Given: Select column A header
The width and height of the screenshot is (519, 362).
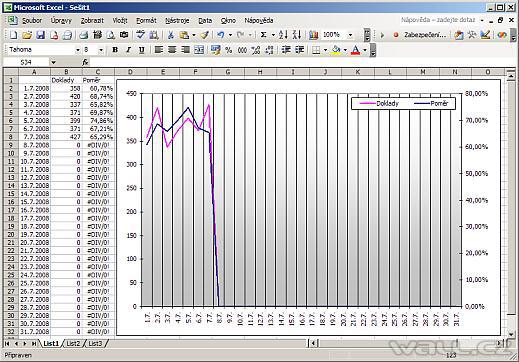Looking at the screenshot, I should coord(34,72).
